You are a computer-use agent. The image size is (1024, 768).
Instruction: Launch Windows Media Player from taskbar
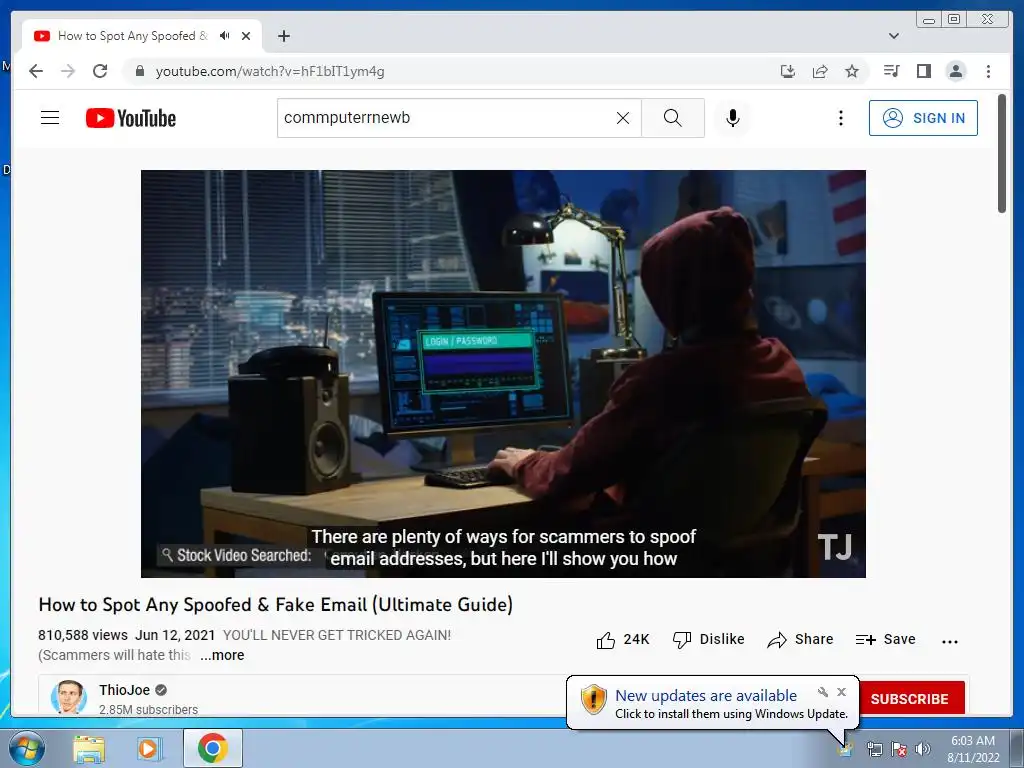click(149, 748)
